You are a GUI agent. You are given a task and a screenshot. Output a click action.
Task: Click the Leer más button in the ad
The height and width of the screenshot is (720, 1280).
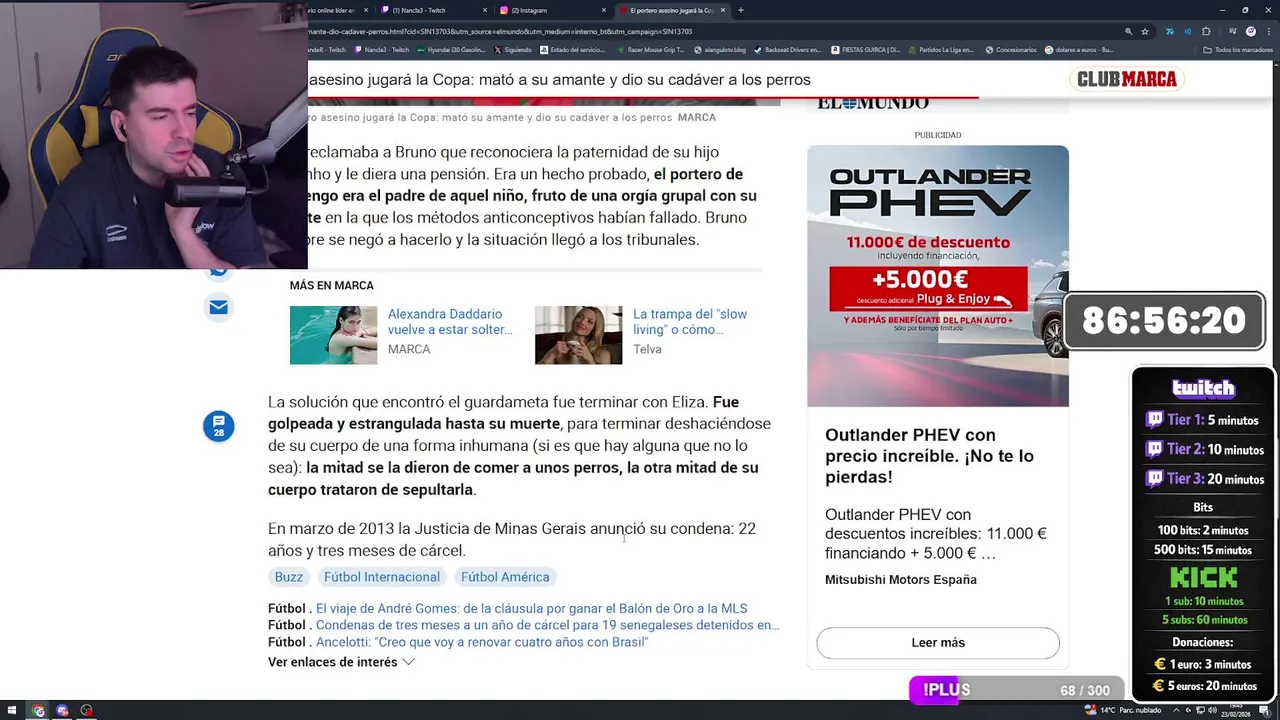click(x=938, y=643)
